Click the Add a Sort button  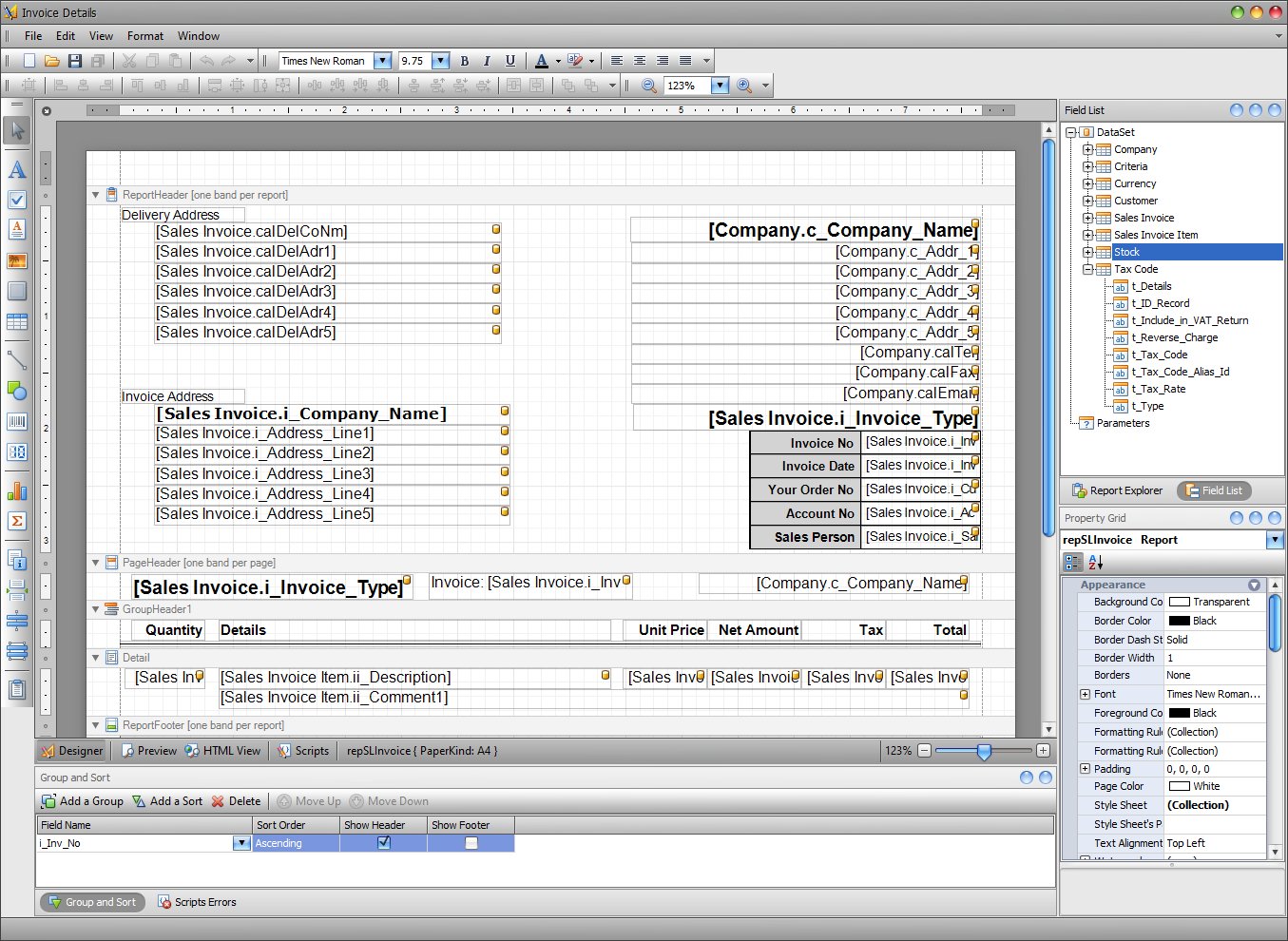(x=167, y=801)
